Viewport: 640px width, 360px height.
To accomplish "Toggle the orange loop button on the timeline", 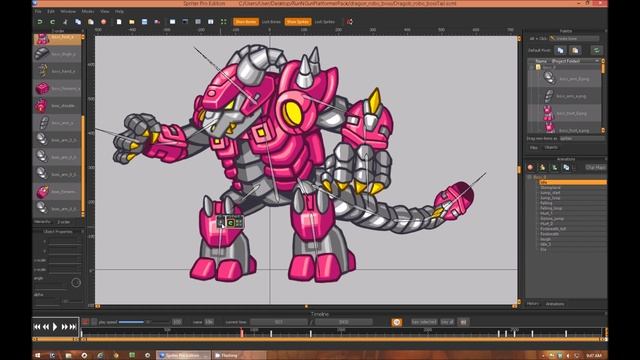I will pyautogui.click(x=396, y=322).
